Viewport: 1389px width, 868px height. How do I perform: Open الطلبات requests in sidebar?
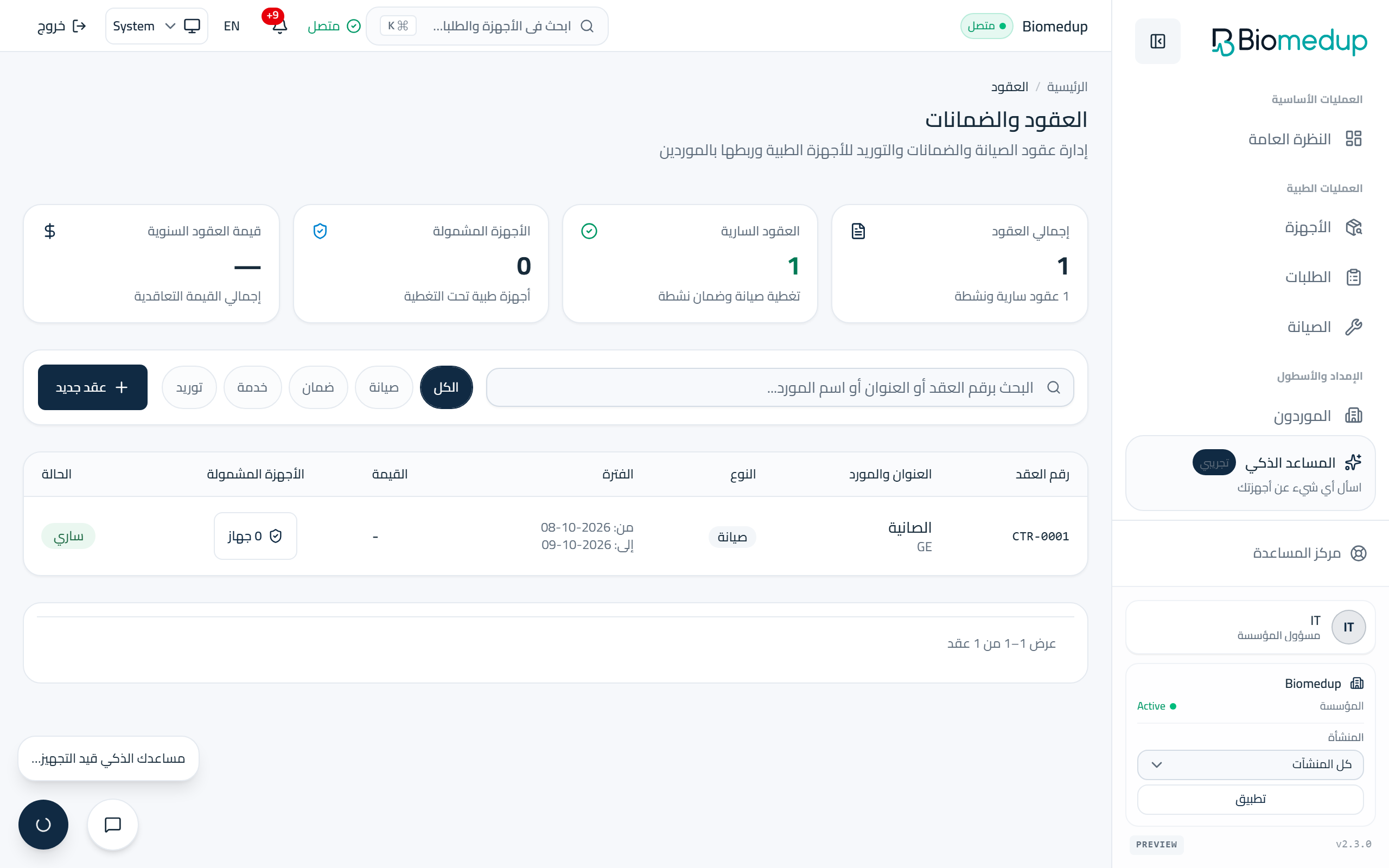[x=1322, y=277]
